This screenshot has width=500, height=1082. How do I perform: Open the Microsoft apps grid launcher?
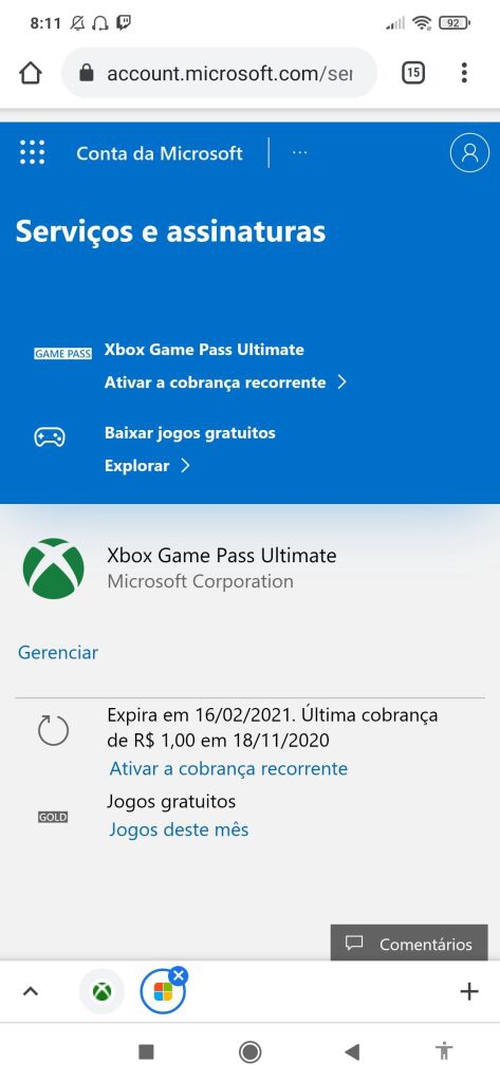[x=32, y=152]
